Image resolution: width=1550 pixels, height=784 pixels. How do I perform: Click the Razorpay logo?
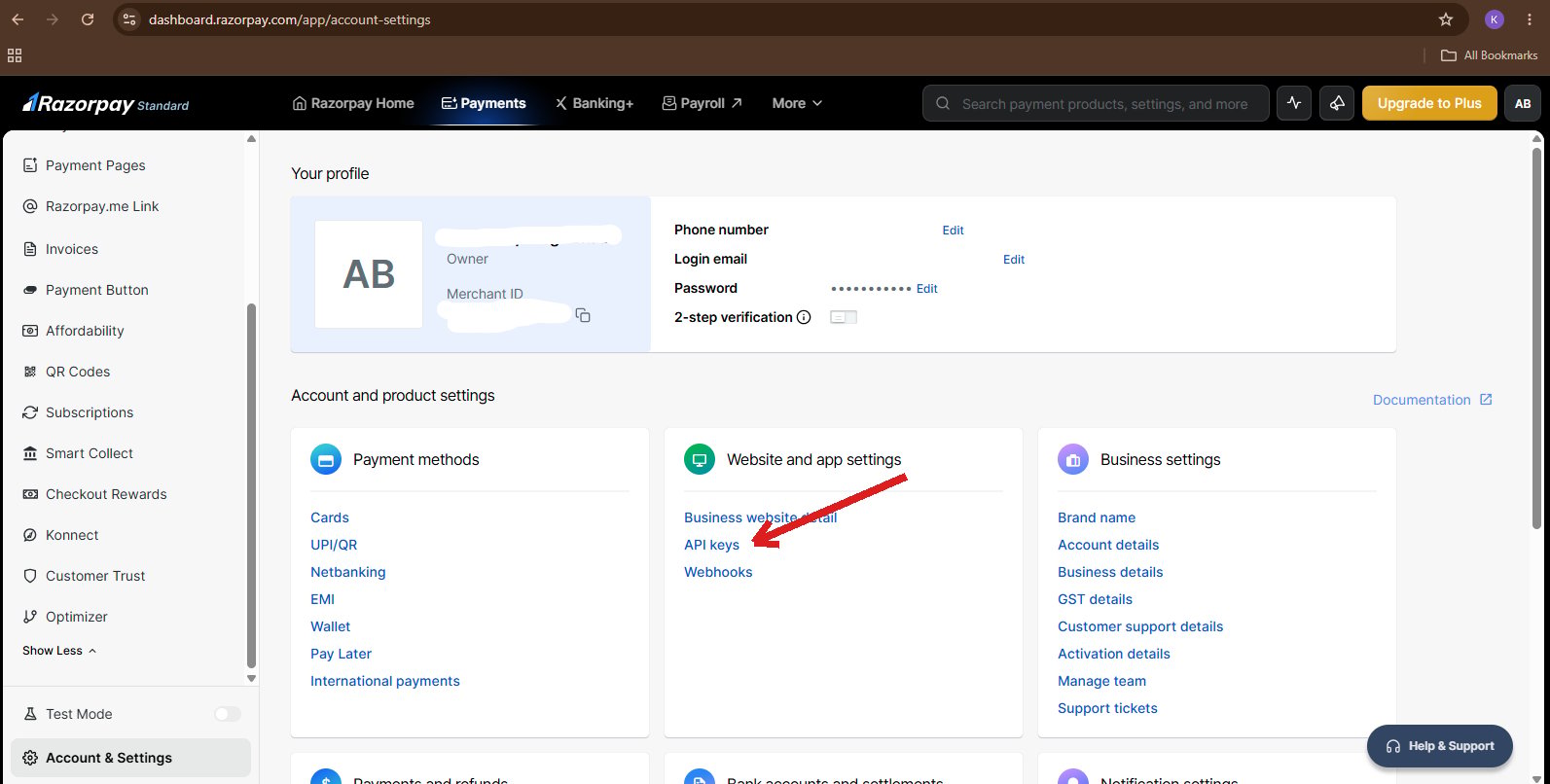pyautogui.click(x=106, y=103)
